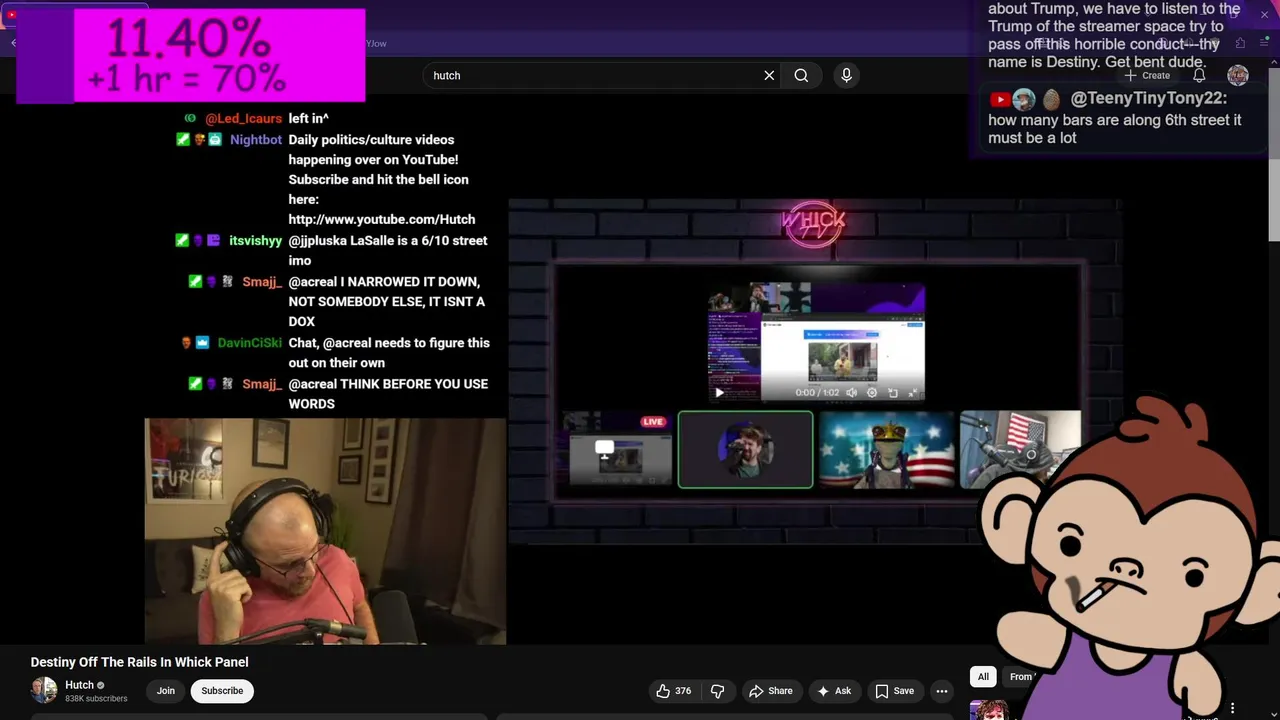Open options menu of suggested video
1280x720 pixels.
point(1232,709)
